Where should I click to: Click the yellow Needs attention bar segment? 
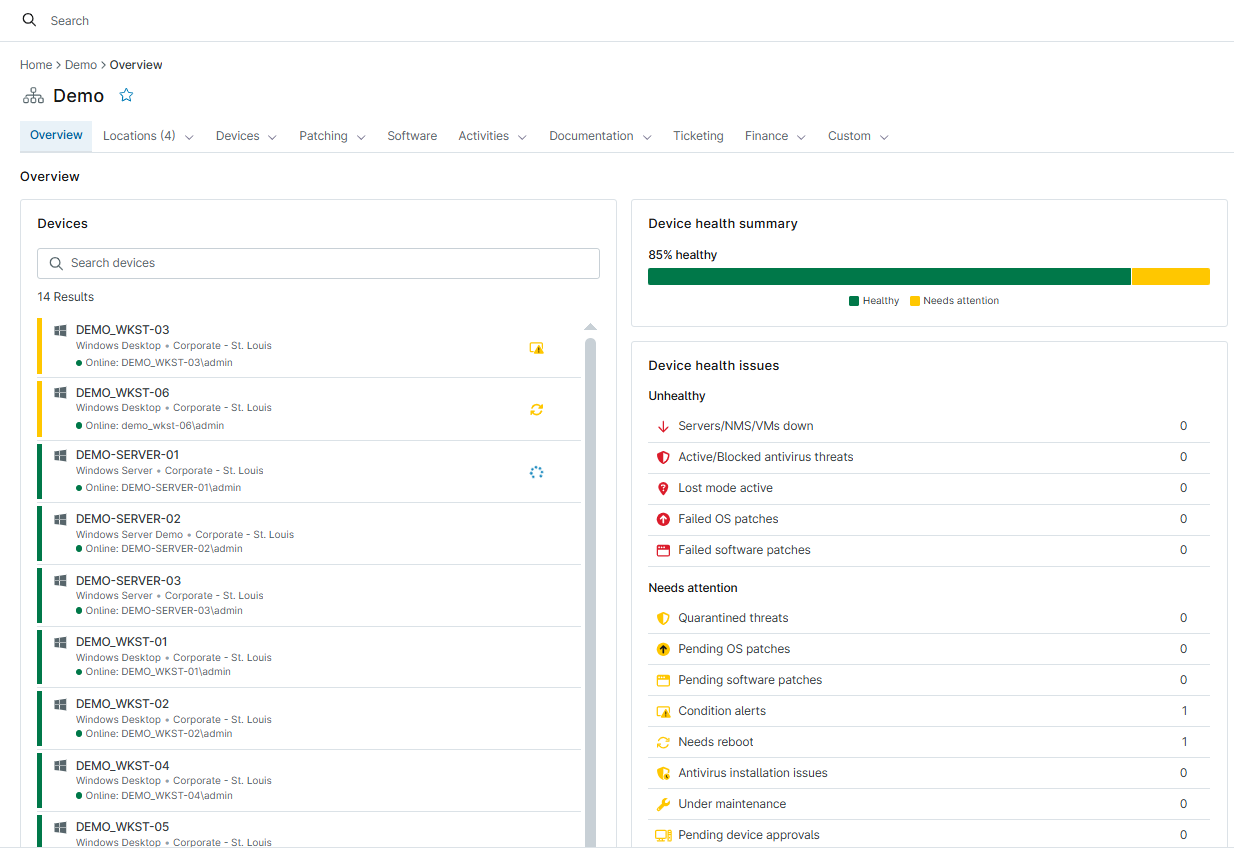pyautogui.click(x=1171, y=276)
